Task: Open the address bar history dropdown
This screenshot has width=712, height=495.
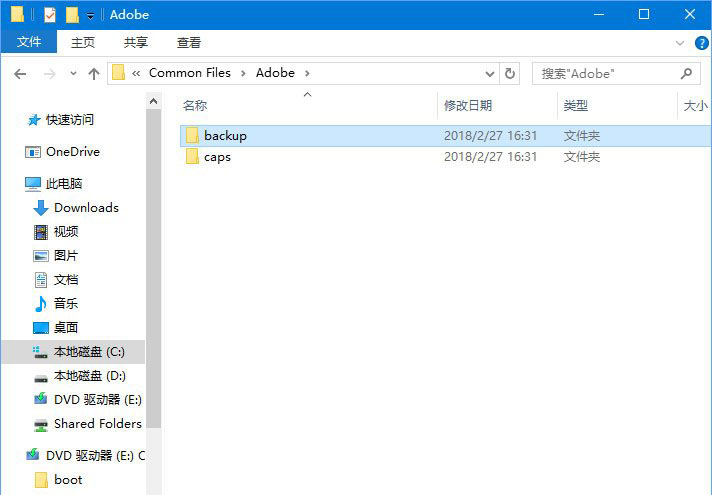Action: pyautogui.click(x=490, y=74)
